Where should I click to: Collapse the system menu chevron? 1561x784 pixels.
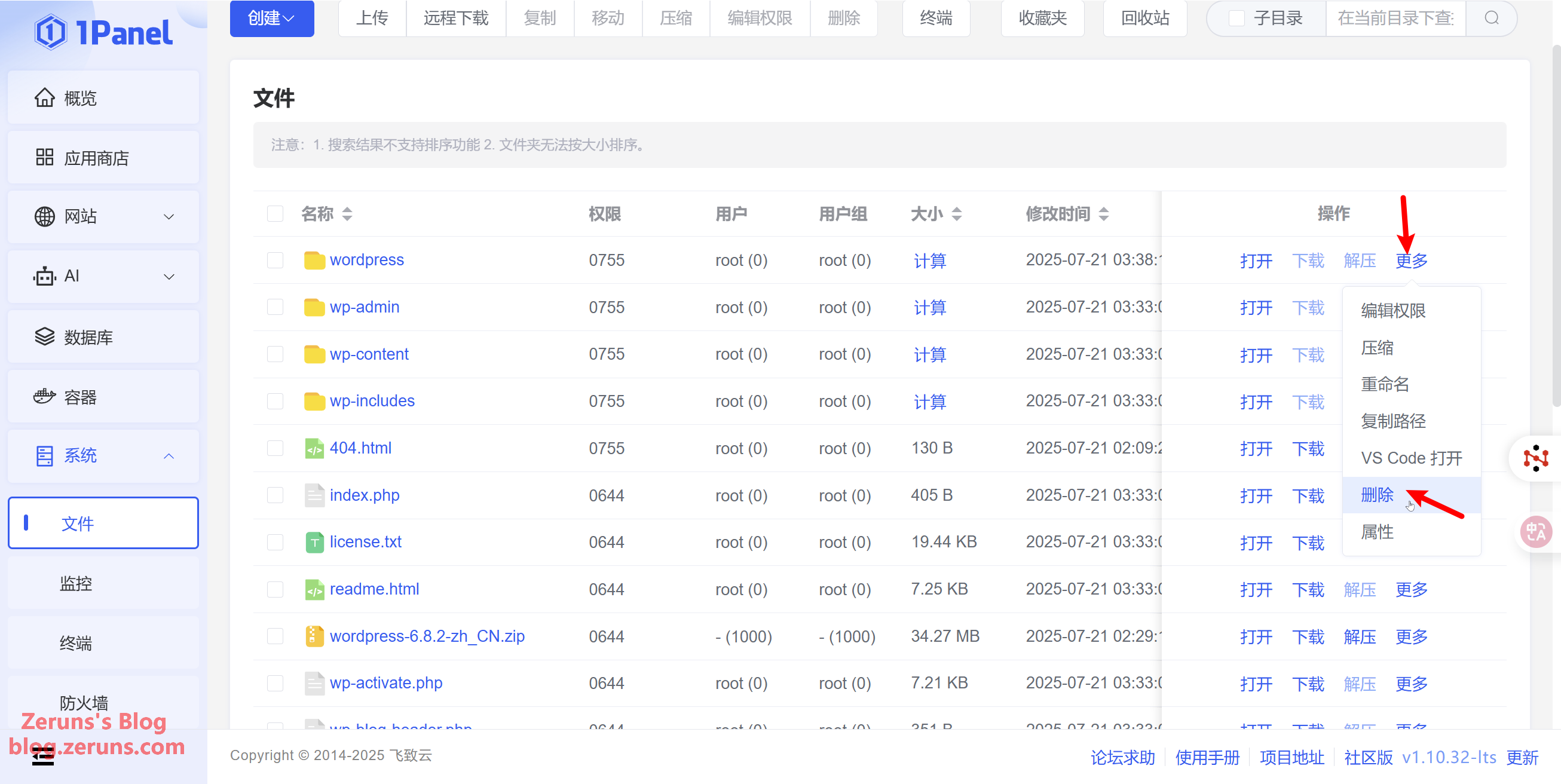click(x=169, y=455)
